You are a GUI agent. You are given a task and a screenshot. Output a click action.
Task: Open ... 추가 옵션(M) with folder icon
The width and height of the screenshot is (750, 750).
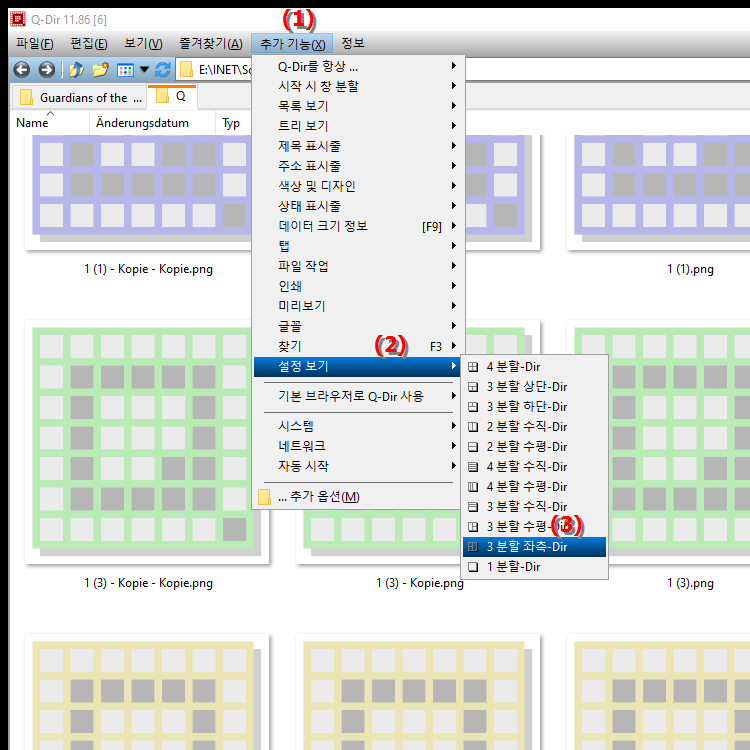tap(357, 497)
